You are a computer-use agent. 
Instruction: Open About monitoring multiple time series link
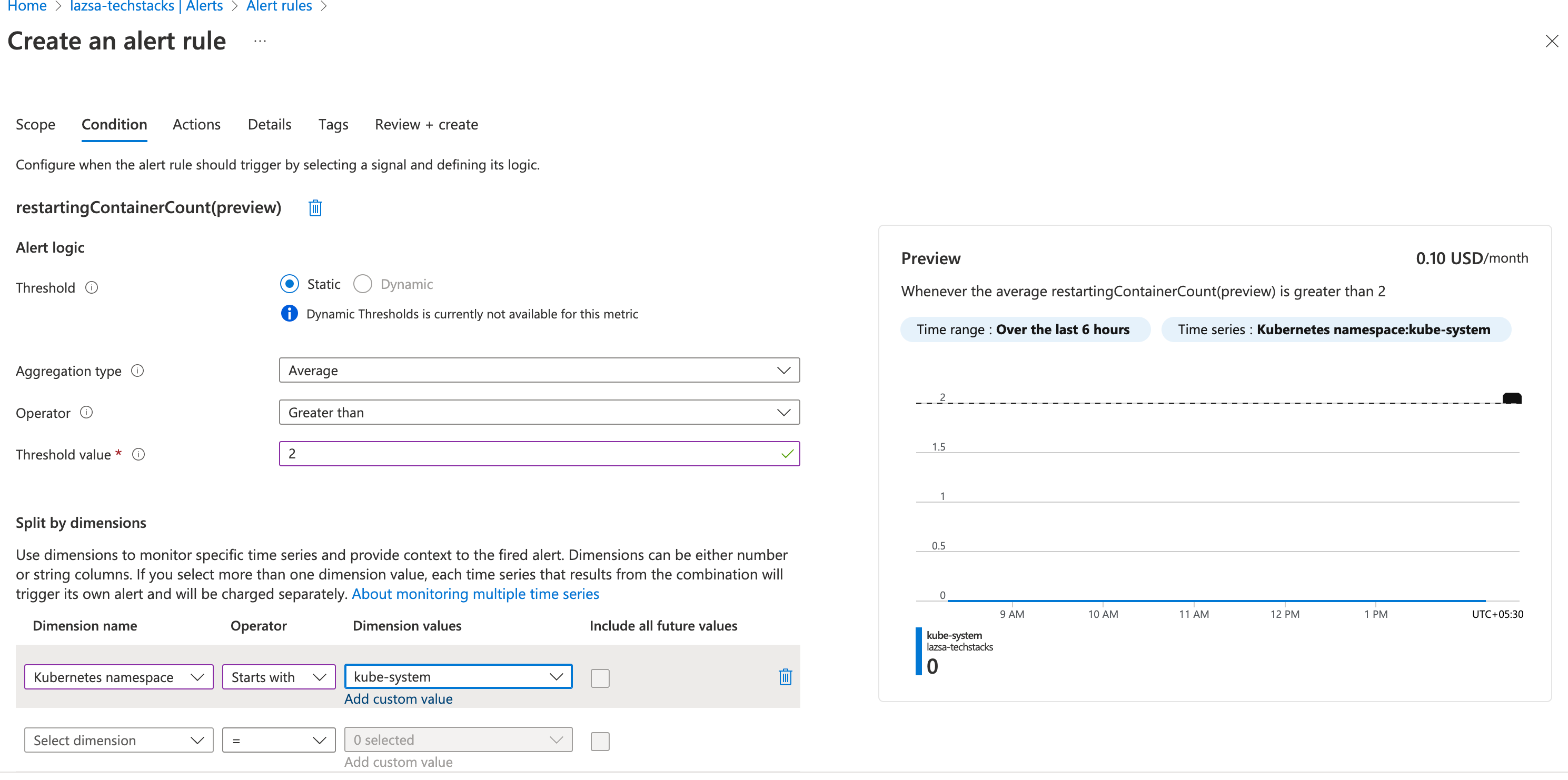(x=475, y=593)
